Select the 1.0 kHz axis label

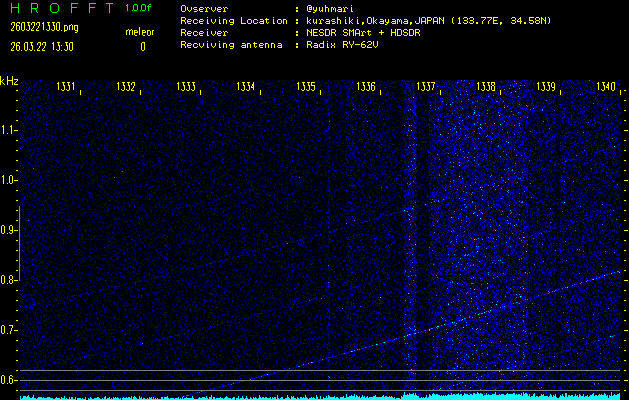(9, 180)
